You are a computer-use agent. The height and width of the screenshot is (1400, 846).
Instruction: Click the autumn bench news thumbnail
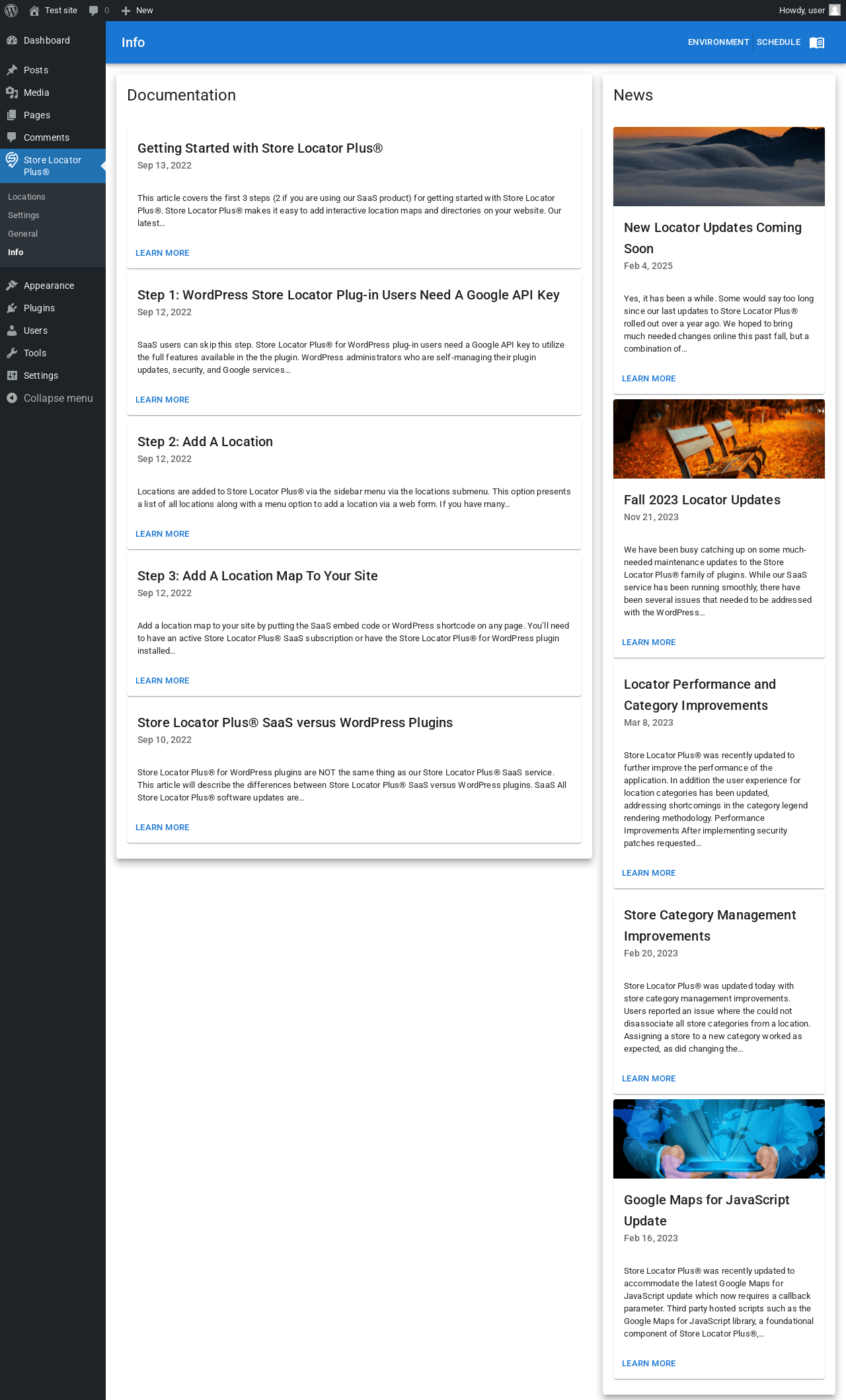[719, 439]
